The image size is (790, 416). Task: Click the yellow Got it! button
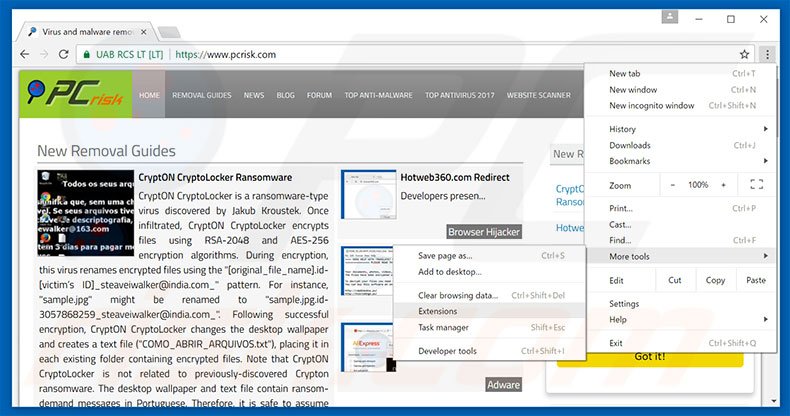(x=650, y=357)
